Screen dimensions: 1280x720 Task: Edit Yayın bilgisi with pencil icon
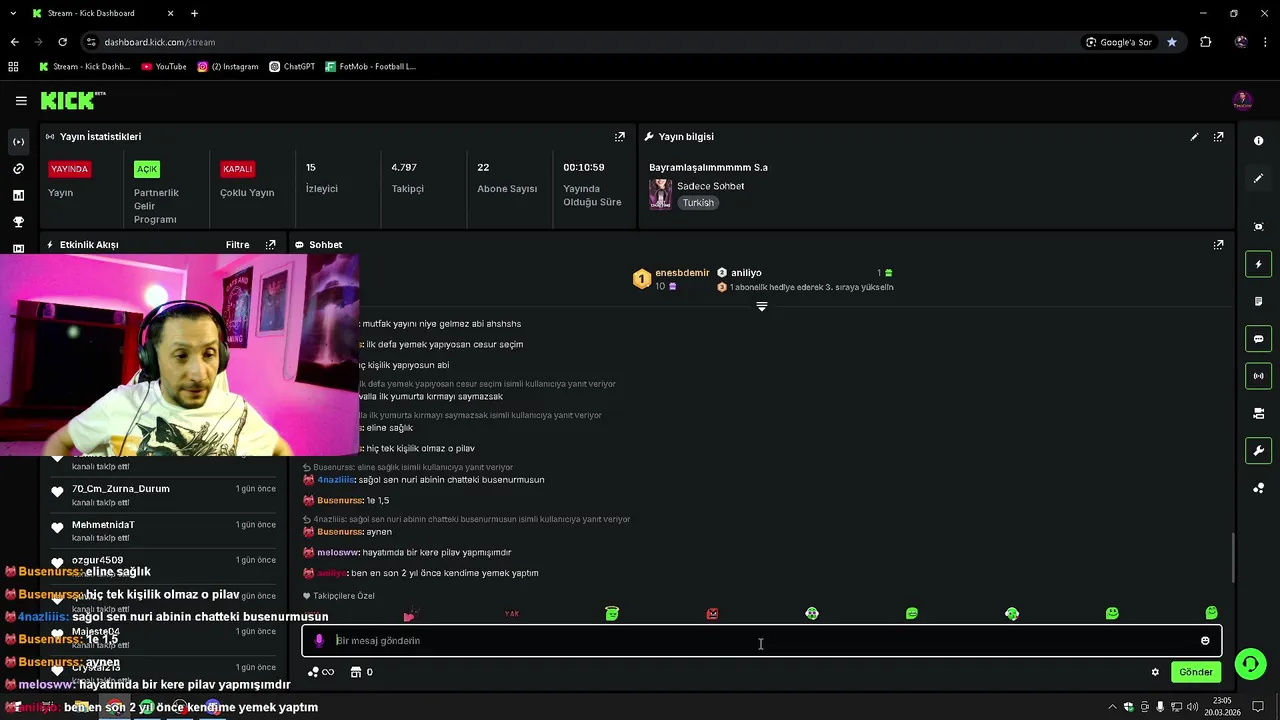tap(1194, 137)
